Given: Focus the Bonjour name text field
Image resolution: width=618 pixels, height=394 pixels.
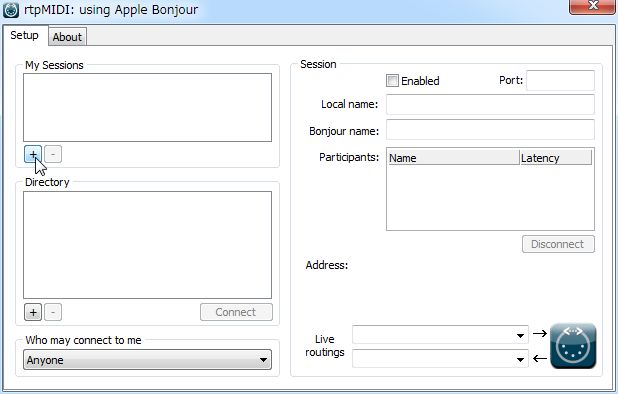Looking at the screenshot, I should tap(490, 130).
